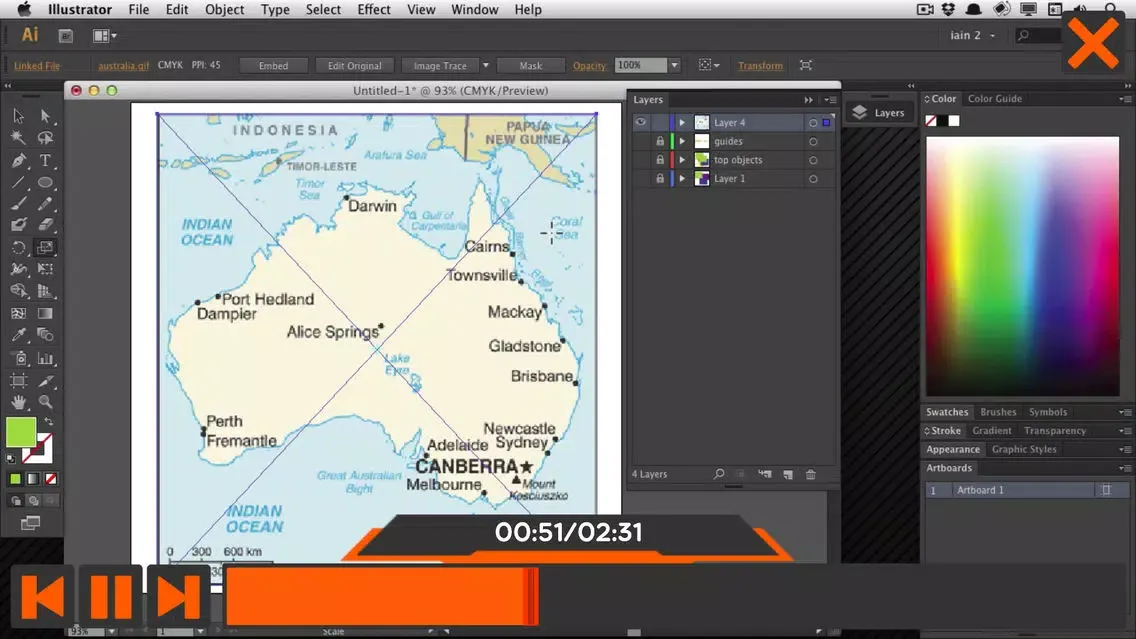Click the Embed button
The height and width of the screenshot is (639, 1136).
[273, 65]
